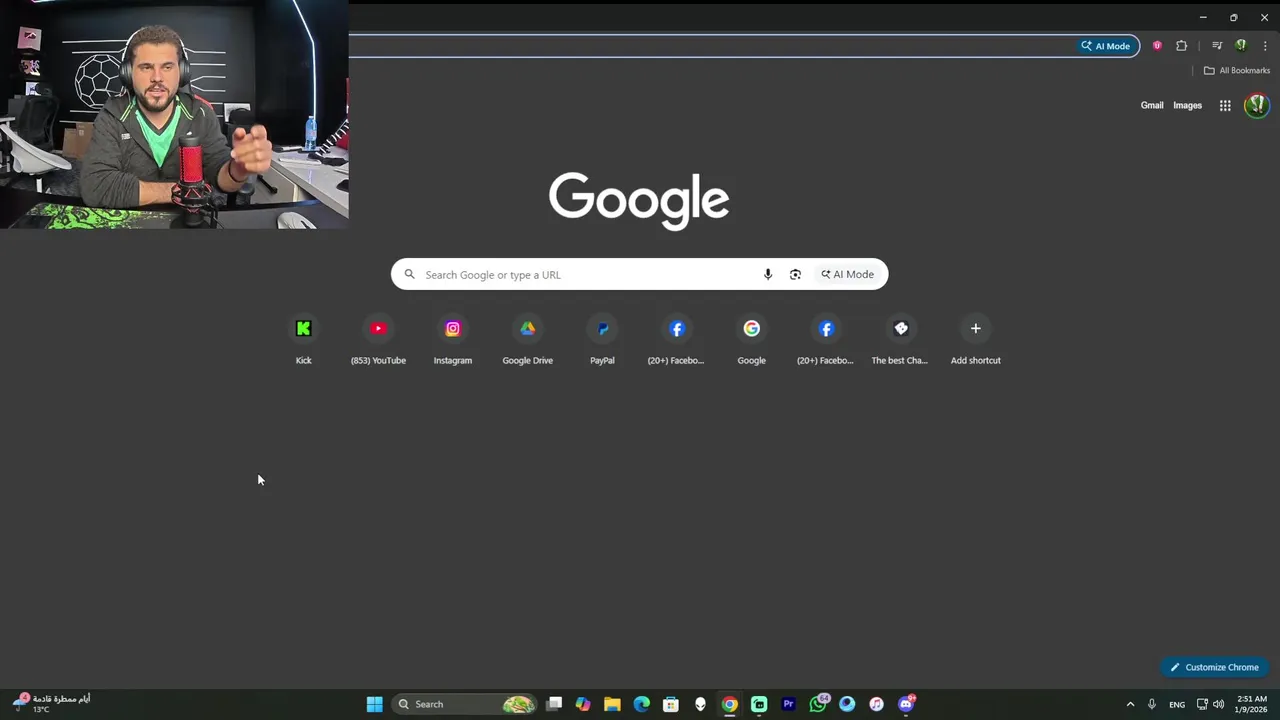Image resolution: width=1280 pixels, height=720 pixels.
Task: Open the Facebook shortcut next to The best Cha...
Action: pos(826,340)
